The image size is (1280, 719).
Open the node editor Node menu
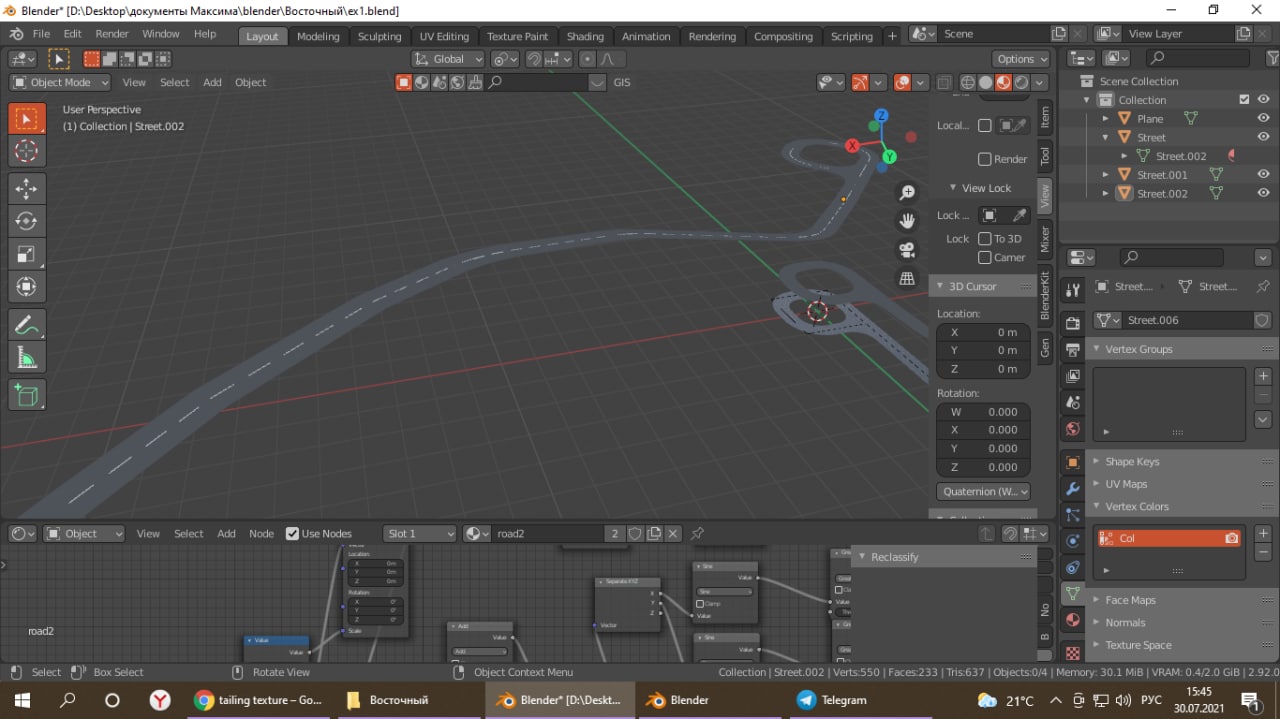click(261, 534)
